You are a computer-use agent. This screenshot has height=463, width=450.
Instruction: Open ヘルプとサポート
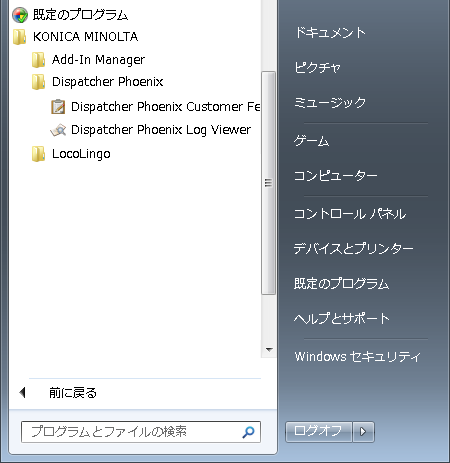[x=342, y=318]
